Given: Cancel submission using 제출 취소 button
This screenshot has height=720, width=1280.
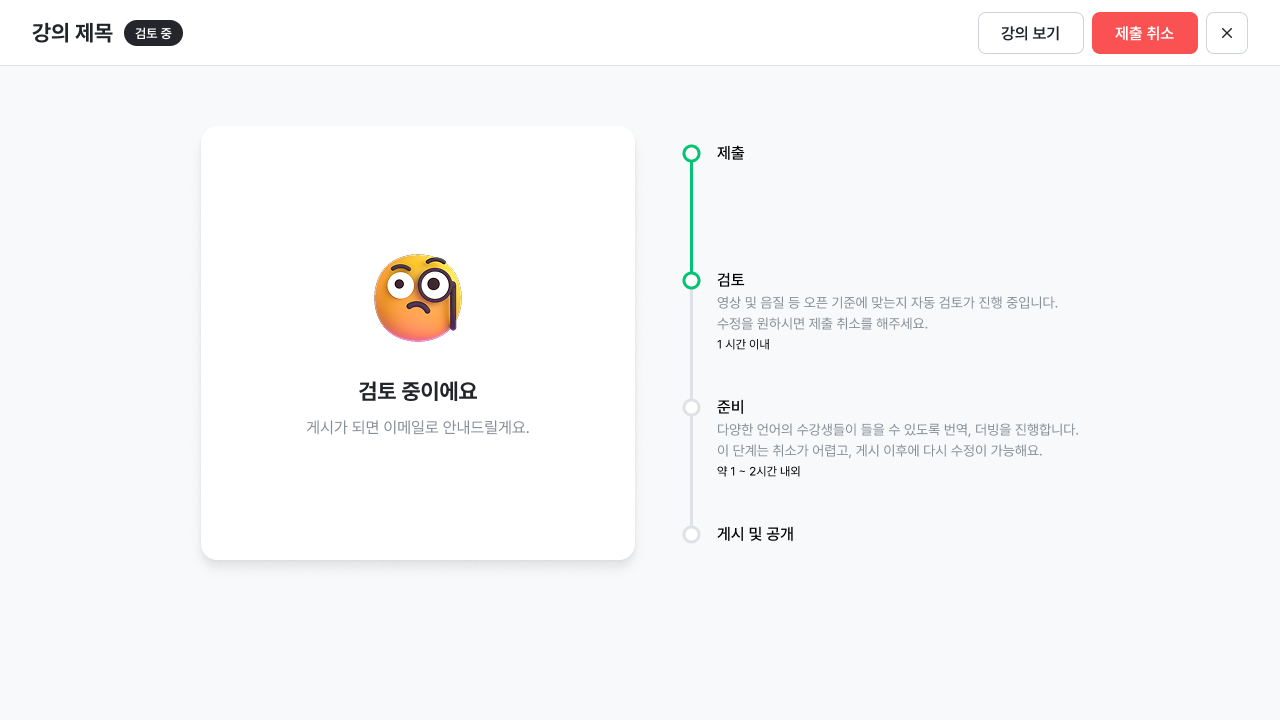Looking at the screenshot, I should pyautogui.click(x=1144, y=33).
